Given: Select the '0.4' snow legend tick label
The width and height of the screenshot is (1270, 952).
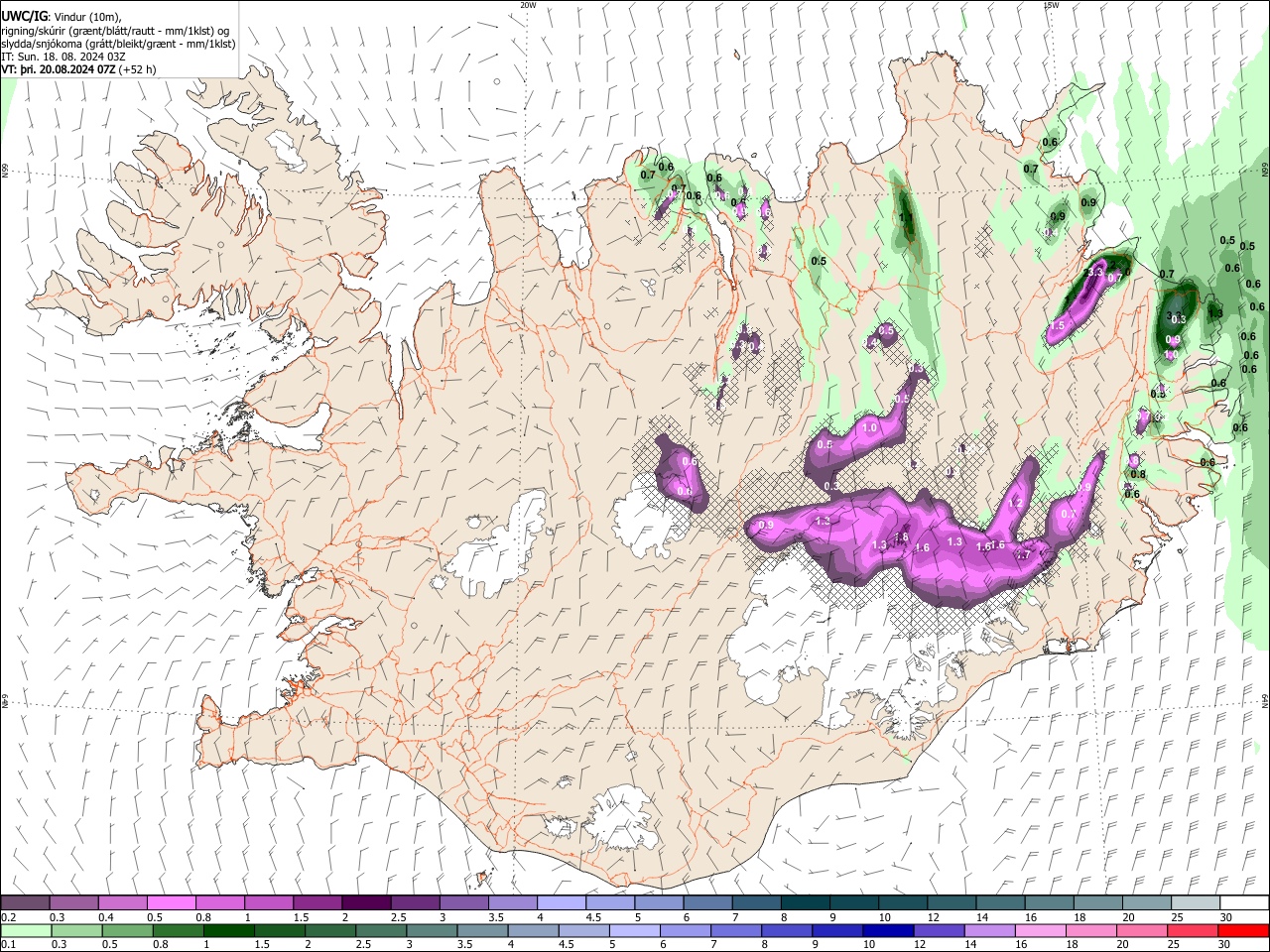Looking at the screenshot, I should (106, 917).
